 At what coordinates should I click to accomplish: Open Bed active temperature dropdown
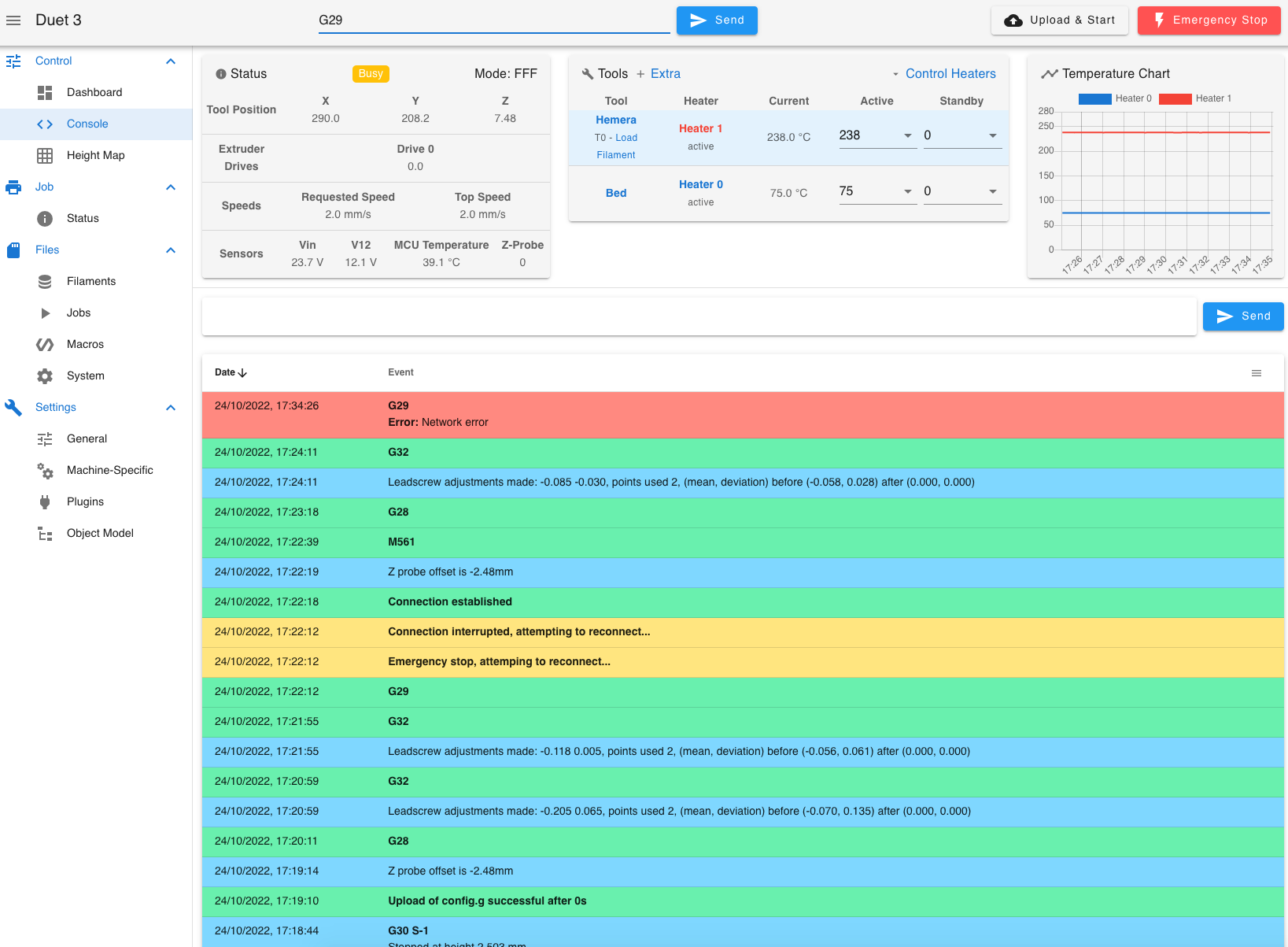[x=908, y=191]
